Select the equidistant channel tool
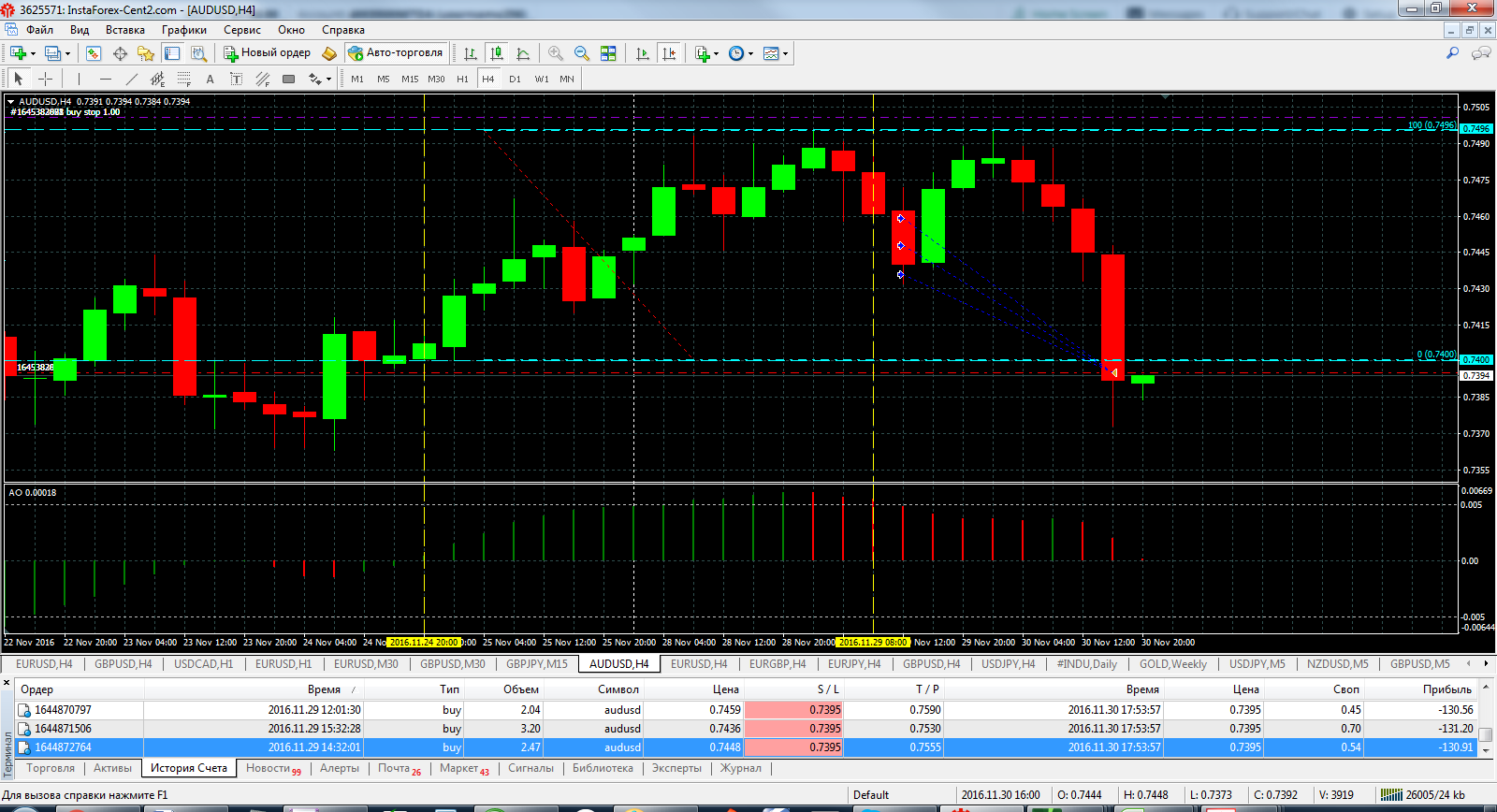 [157, 80]
